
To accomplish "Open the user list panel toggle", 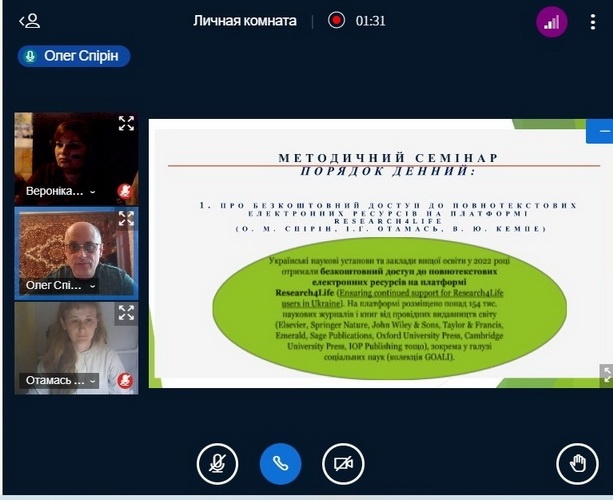I will [x=29, y=21].
